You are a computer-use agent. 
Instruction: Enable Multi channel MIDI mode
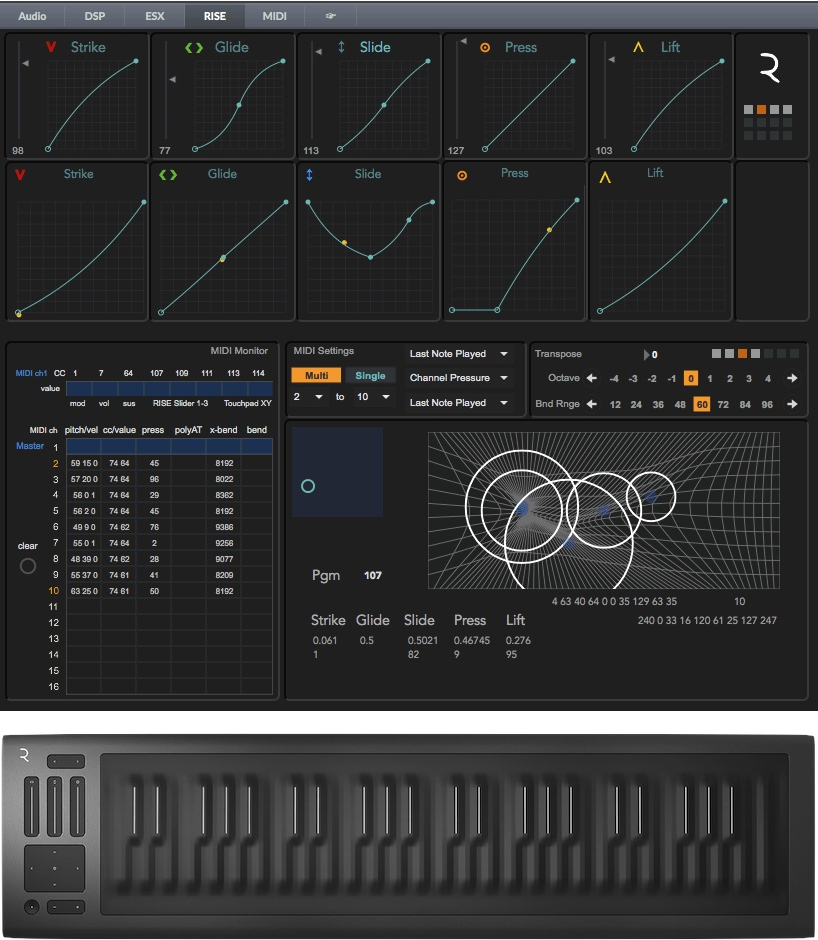316,375
